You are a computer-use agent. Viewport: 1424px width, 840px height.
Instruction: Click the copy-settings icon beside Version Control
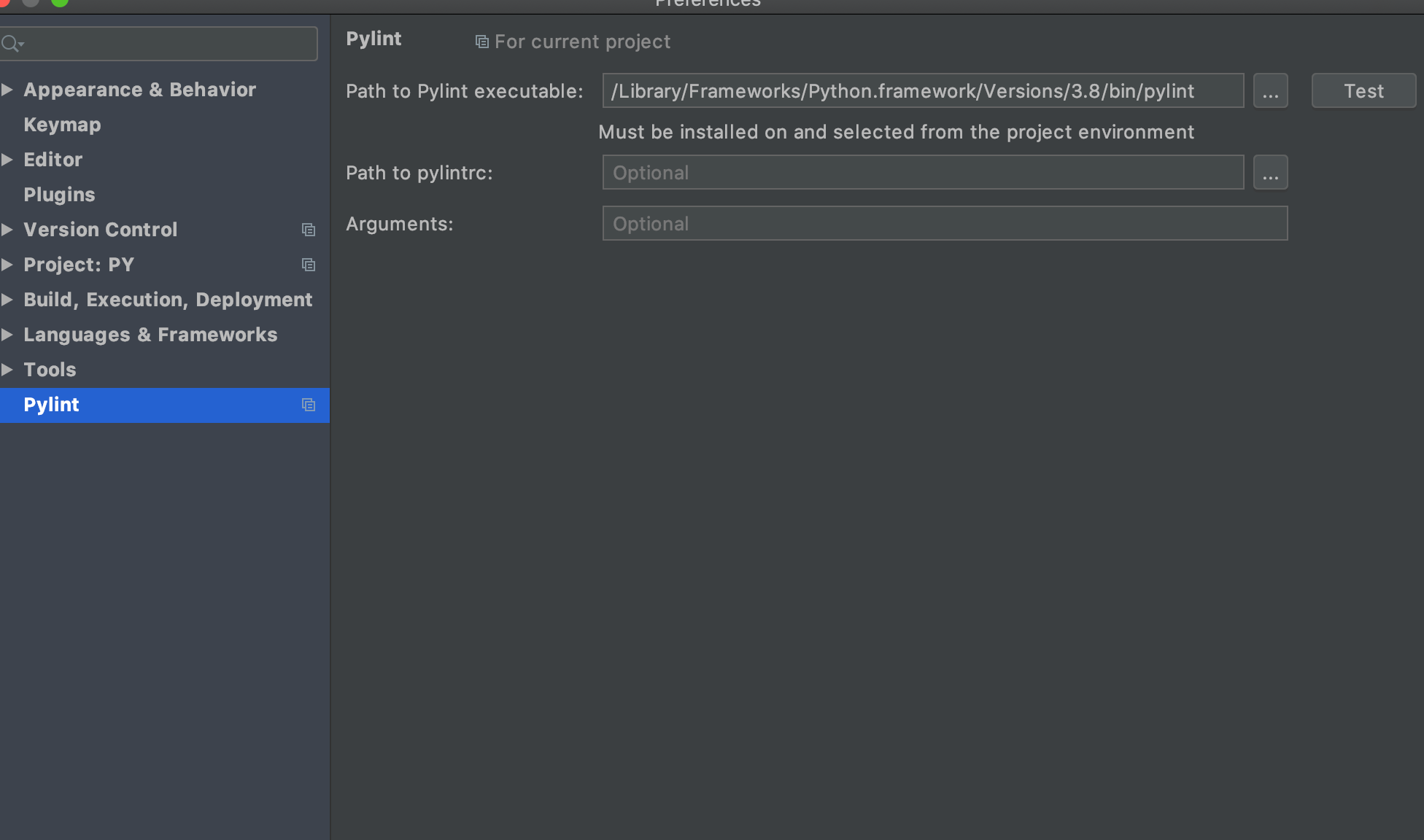click(x=308, y=230)
